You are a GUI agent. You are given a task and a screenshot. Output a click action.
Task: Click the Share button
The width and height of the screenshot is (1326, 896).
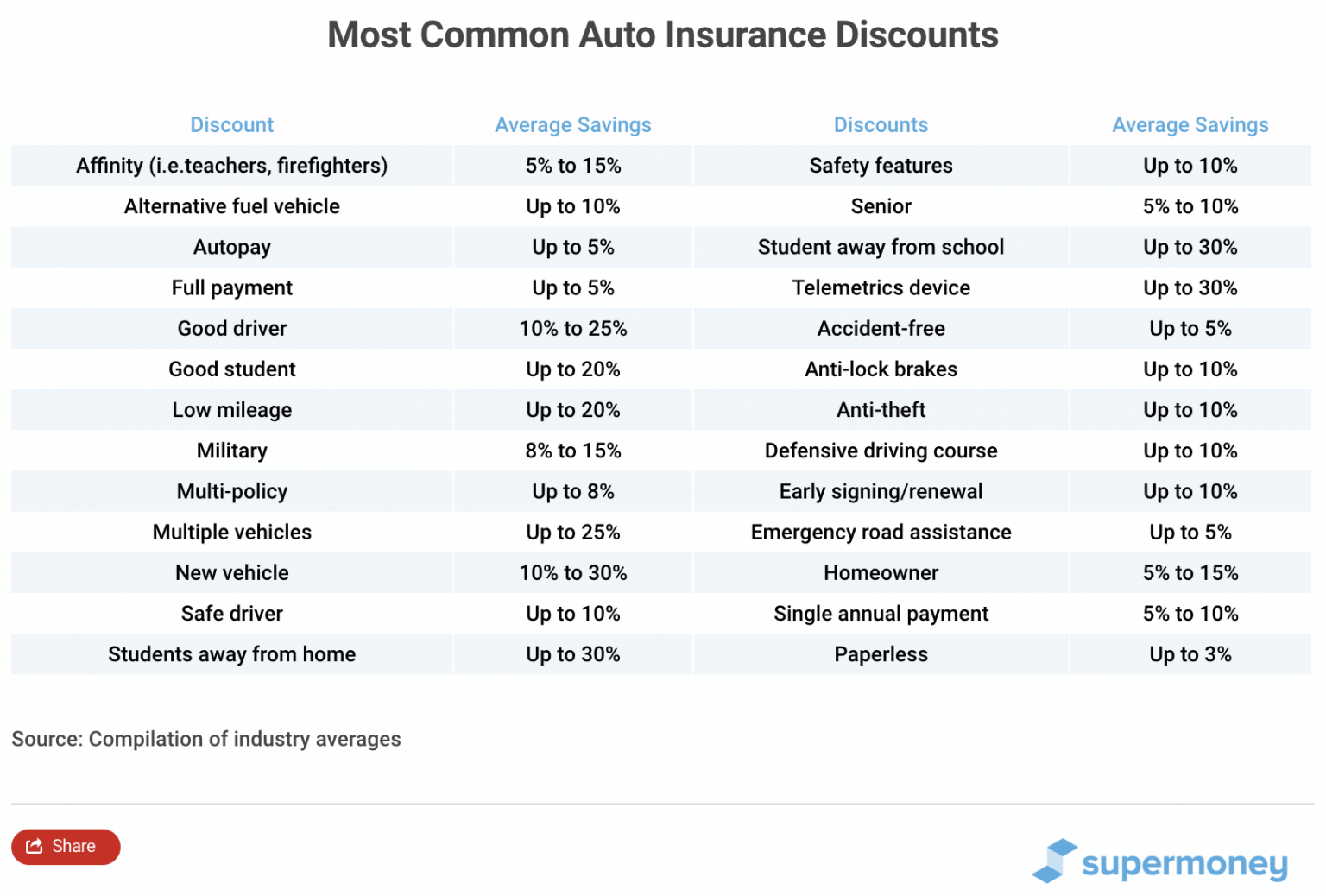click(x=65, y=847)
